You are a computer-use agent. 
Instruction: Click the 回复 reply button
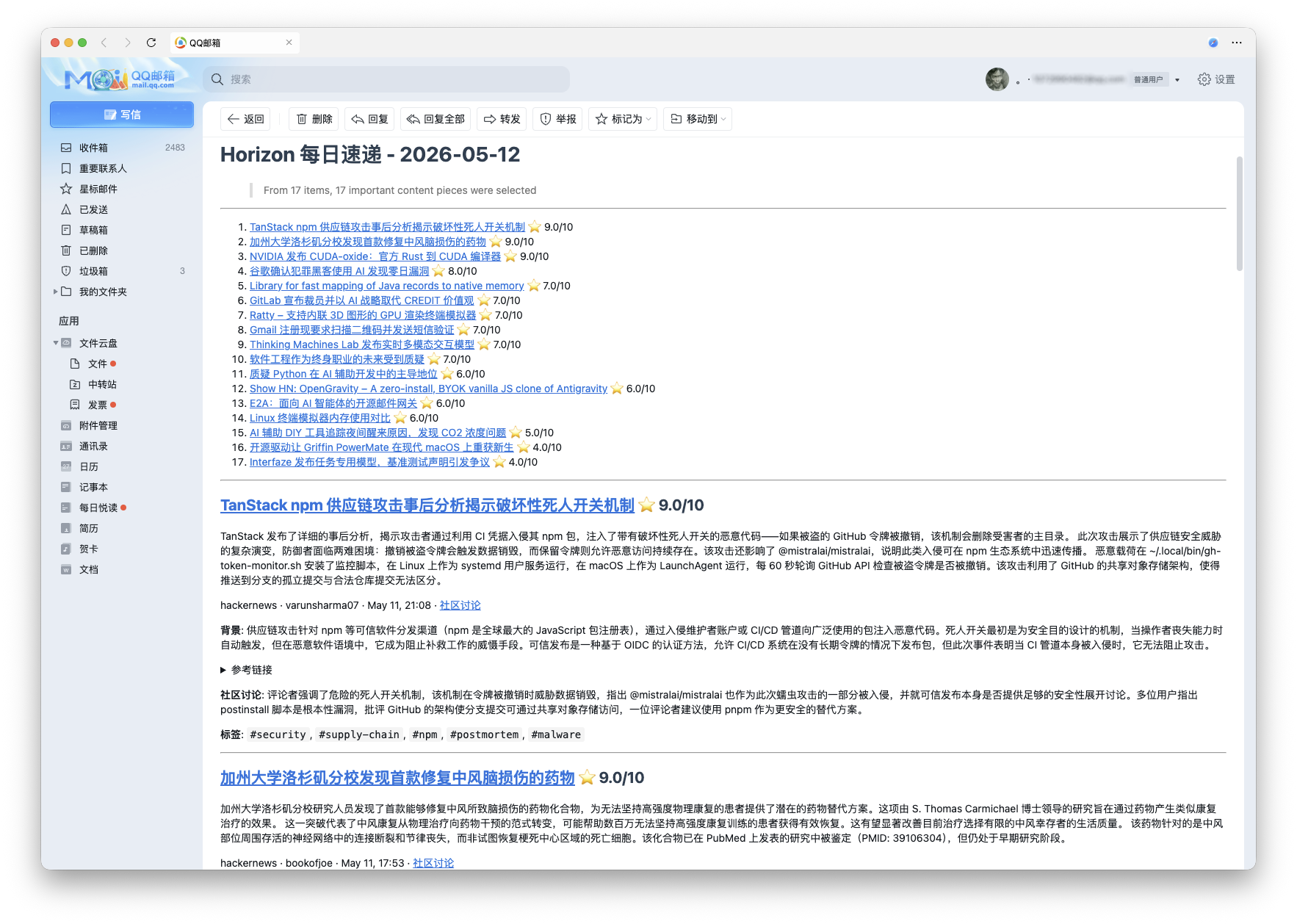click(369, 119)
